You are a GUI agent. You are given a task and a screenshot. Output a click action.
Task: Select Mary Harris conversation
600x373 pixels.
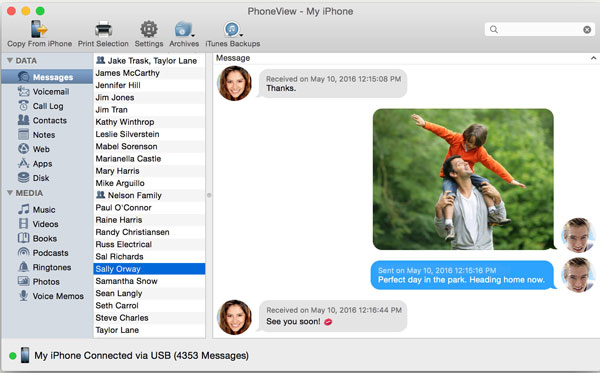pos(149,171)
